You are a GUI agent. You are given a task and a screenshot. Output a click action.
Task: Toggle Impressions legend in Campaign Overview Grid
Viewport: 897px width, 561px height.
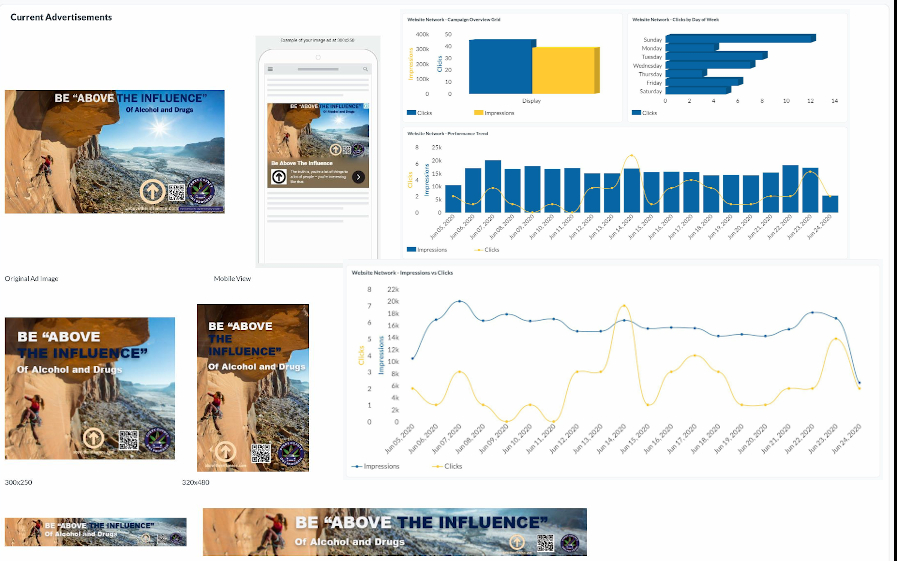494,113
